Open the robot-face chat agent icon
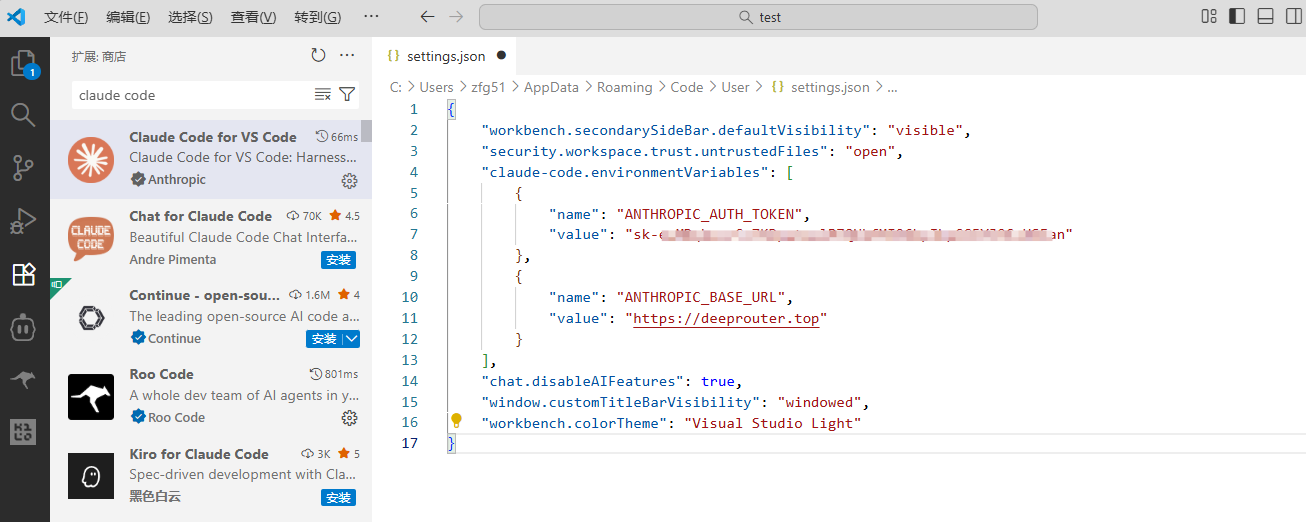The height and width of the screenshot is (522, 1306). [24, 327]
